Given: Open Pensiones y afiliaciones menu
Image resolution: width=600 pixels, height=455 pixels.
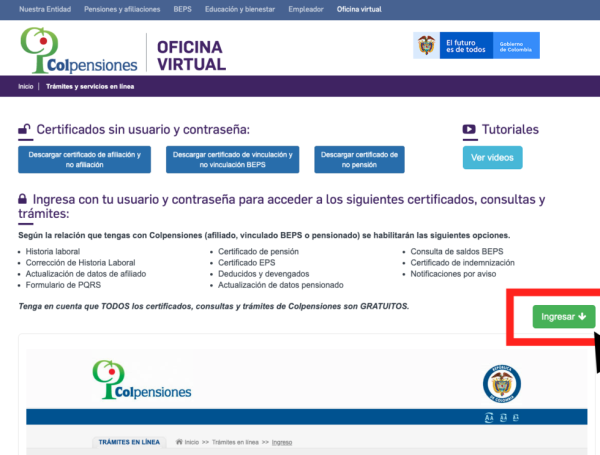Looking at the screenshot, I should 122,9.
